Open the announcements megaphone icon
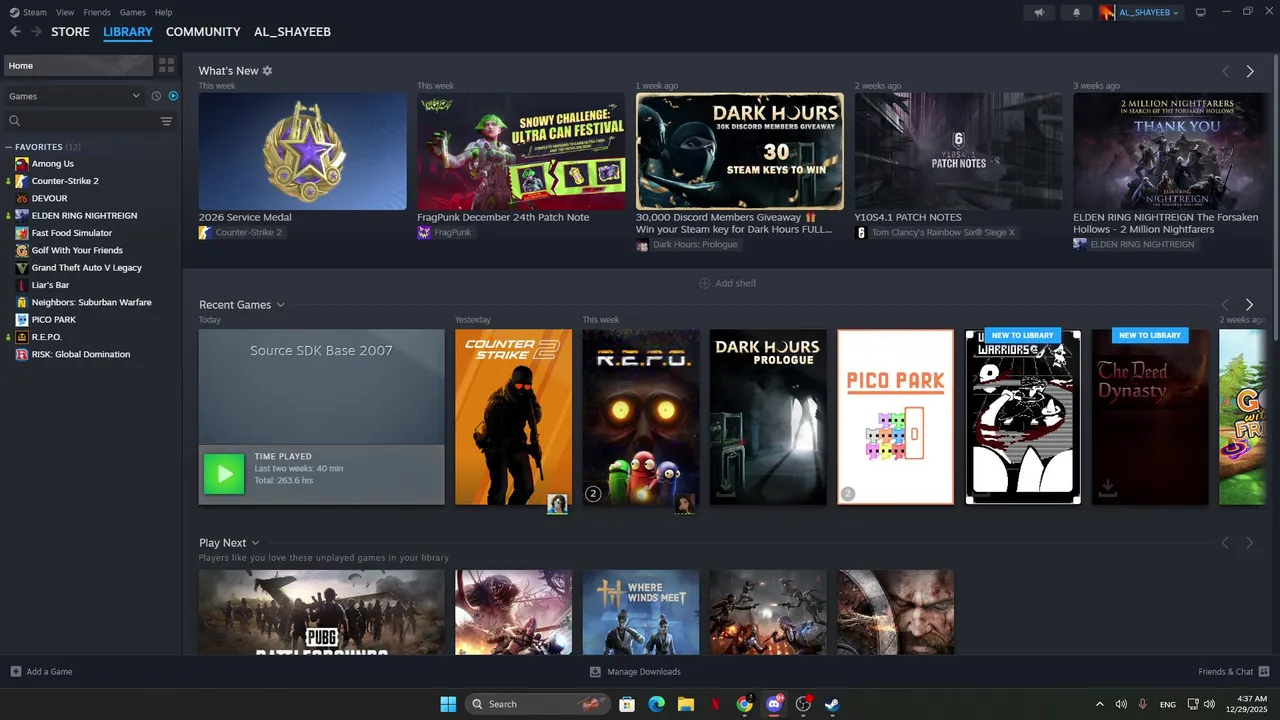The image size is (1280, 720). (x=1040, y=12)
